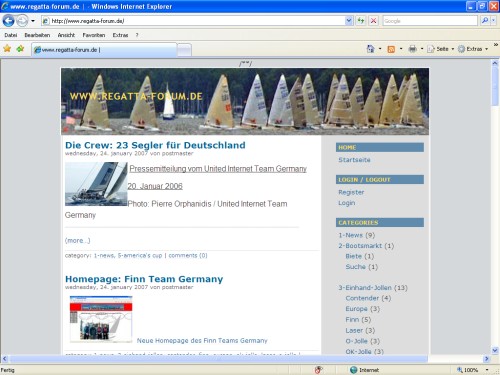Click the Finn Team homepage thumbnail
Screen dimensions: 500x375
(x=101, y=319)
